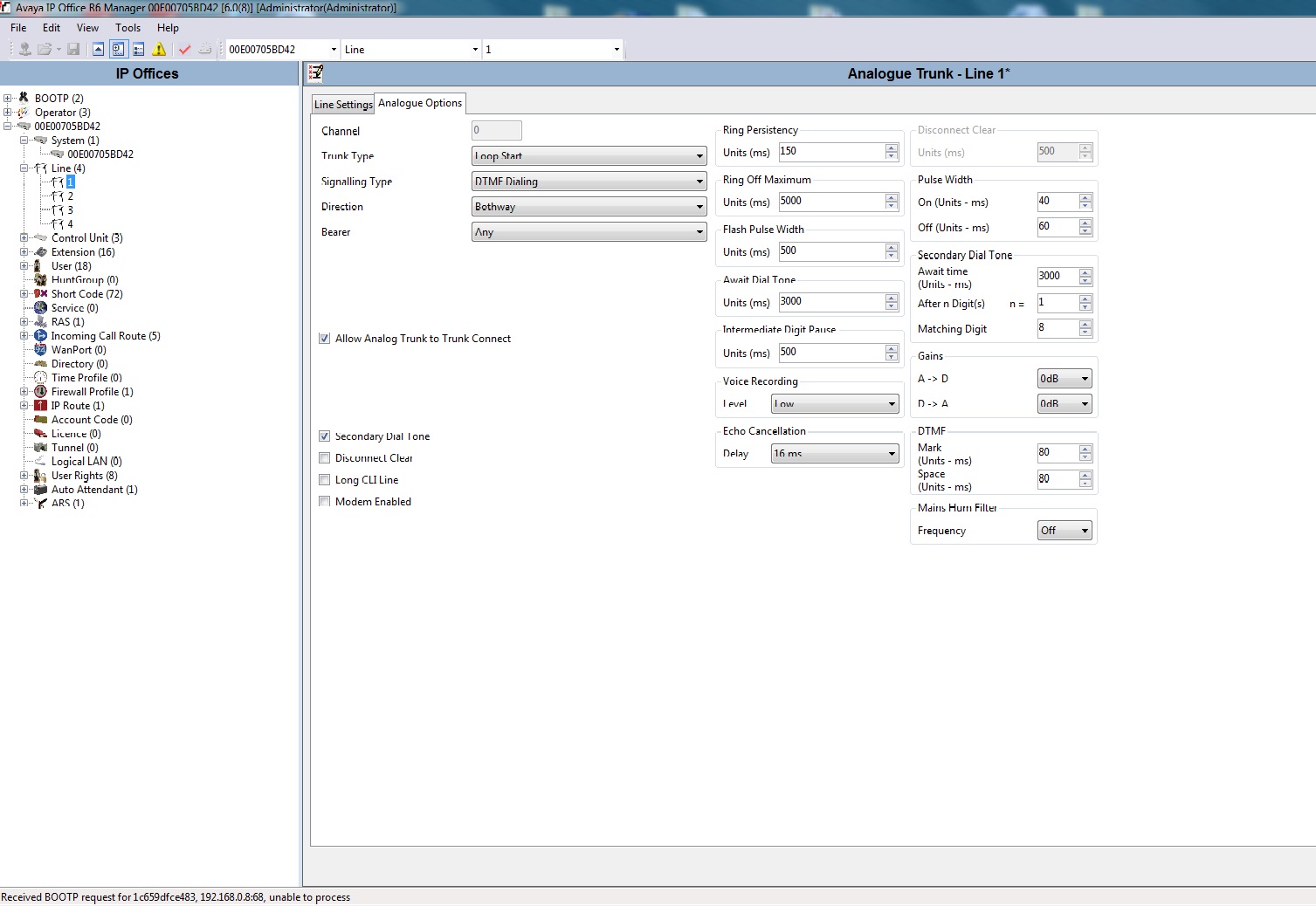Image resolution: width=1316 pixels, height=906 pixels.
Task: Collapse the Line (4) tree node
Action: [x=24, y=168]
